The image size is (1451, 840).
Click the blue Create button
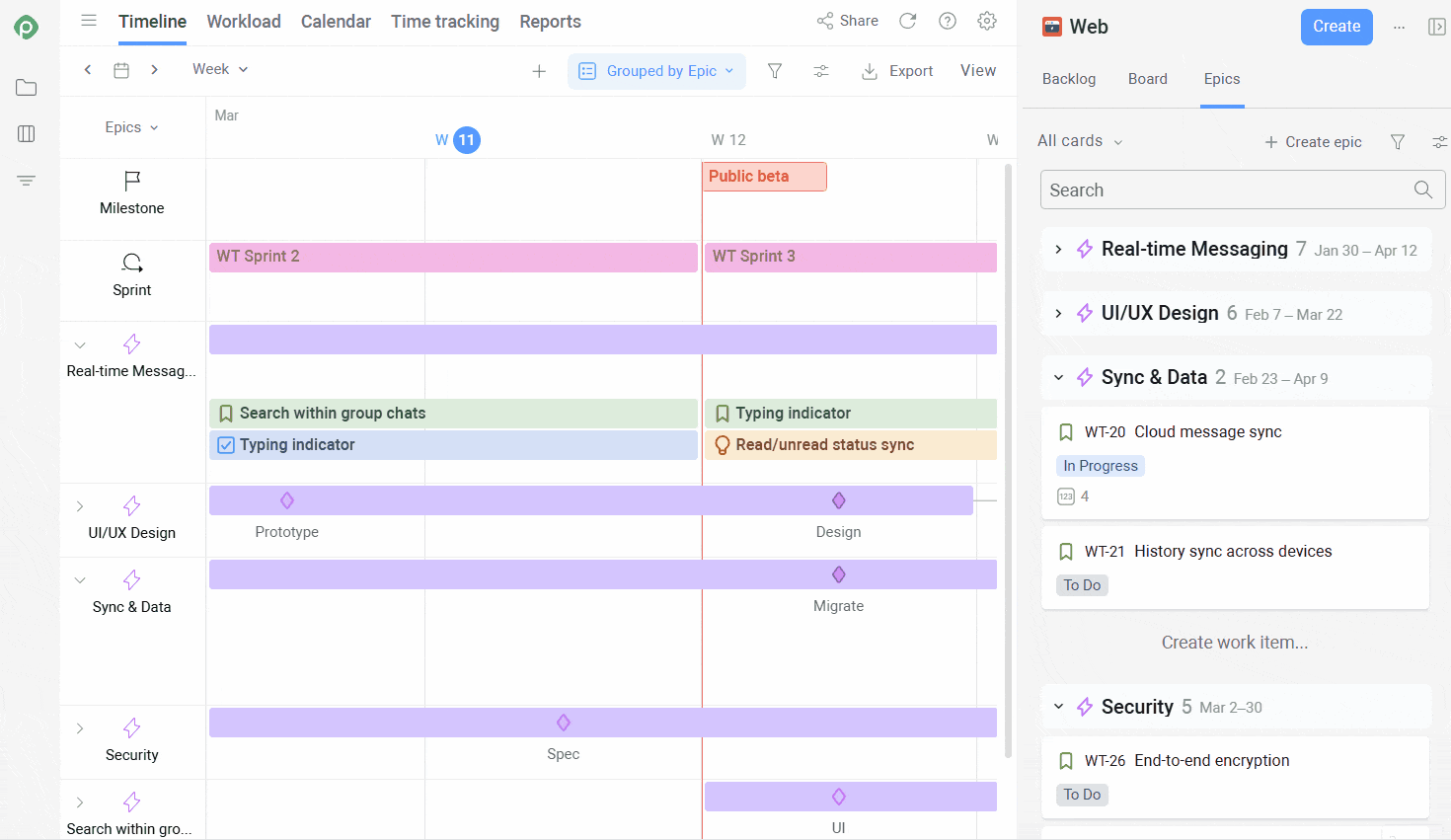click(x=1336, y=27)
